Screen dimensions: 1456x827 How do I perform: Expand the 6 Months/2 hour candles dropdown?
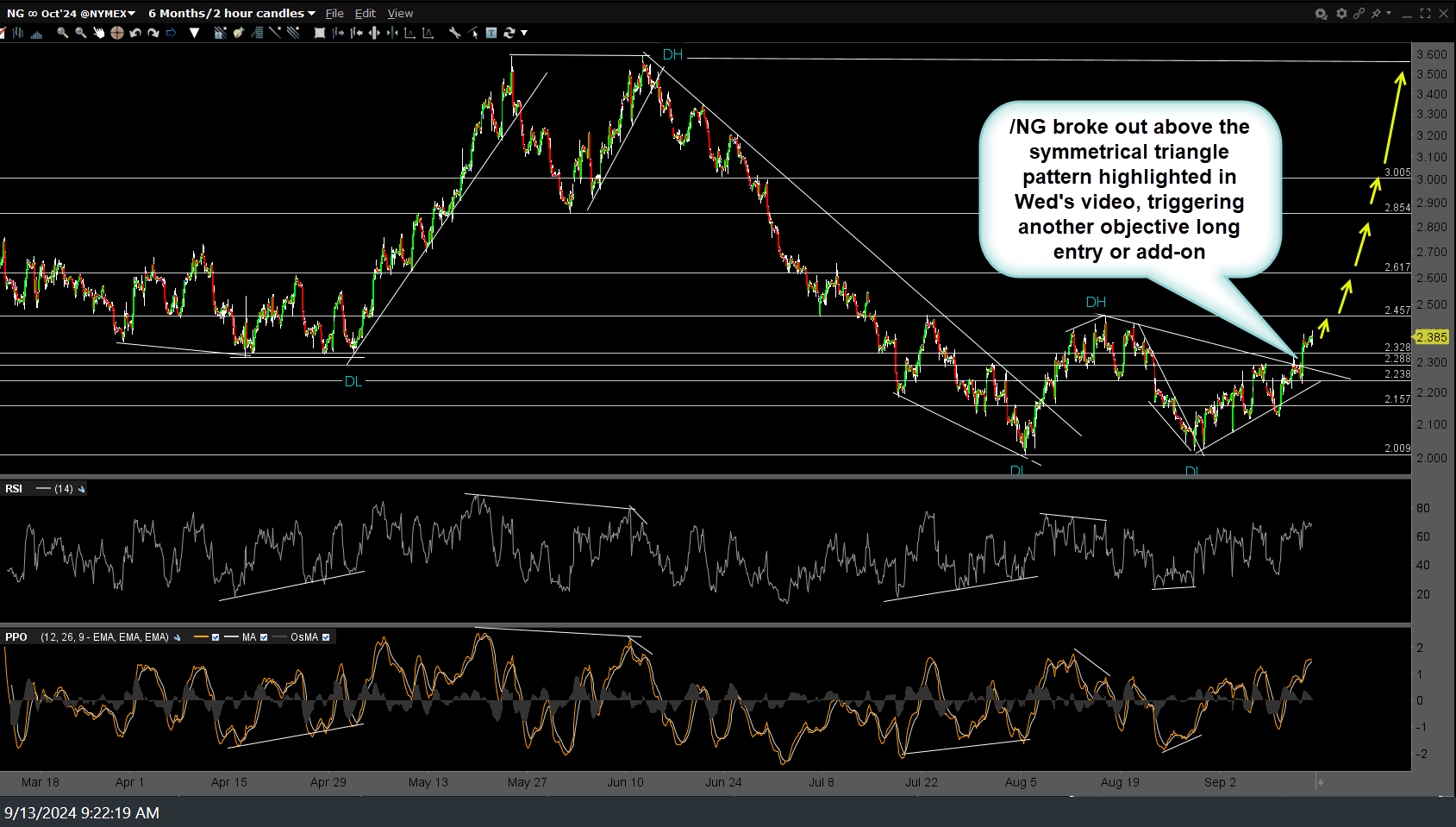pos(231,13)
